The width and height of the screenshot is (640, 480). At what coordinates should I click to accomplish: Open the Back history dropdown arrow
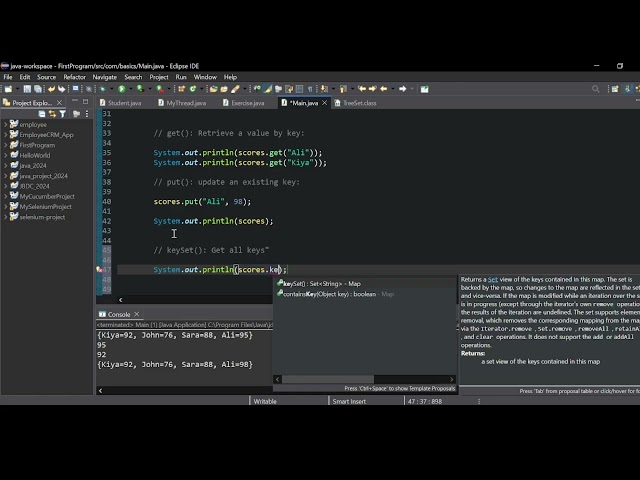pos(393,89)
